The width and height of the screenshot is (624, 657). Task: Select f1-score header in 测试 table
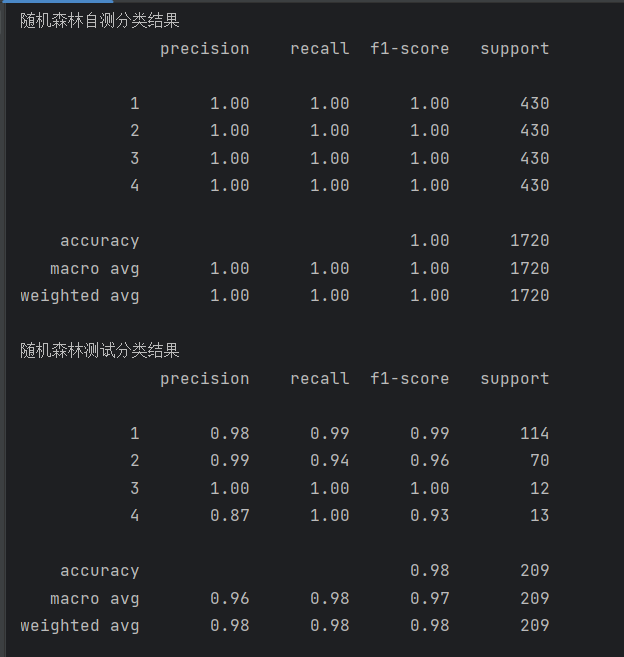point(409,378)
